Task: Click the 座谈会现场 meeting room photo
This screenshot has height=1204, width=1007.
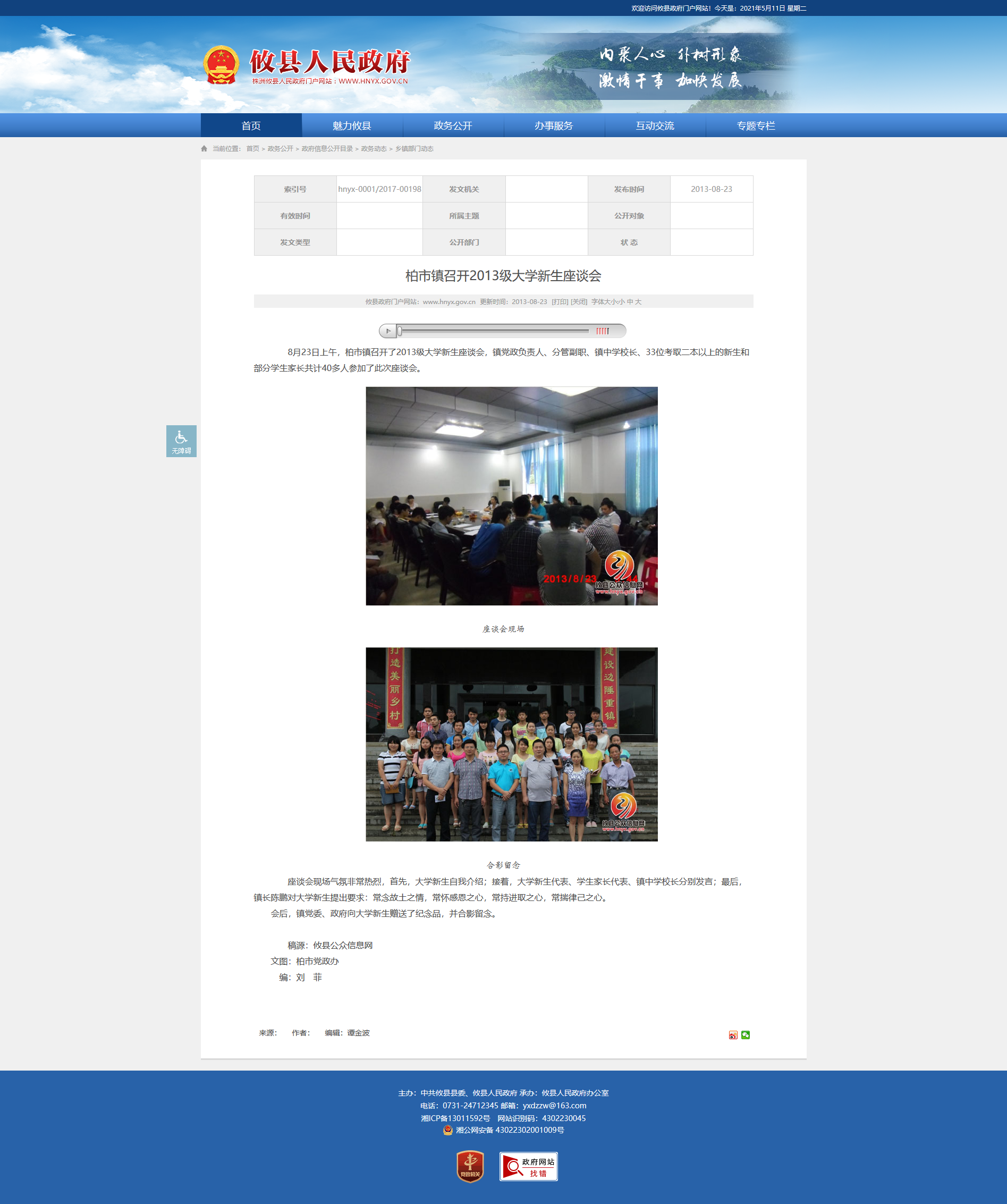Action: (x=511, y=496)
